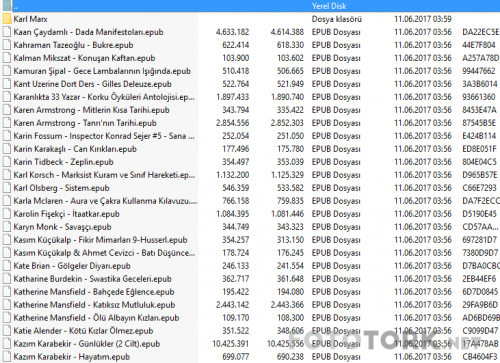The width and height of the screenshot is (500, 363).
Task: Select 'Karen Armstrong - Mitlerin Kısa Tarihi.epub' name
Action: click(91, 110)
